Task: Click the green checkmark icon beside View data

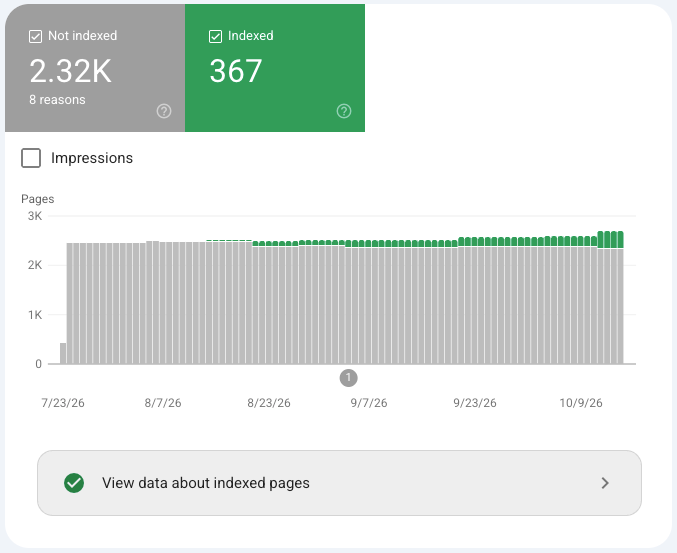Action: point(74,483)
